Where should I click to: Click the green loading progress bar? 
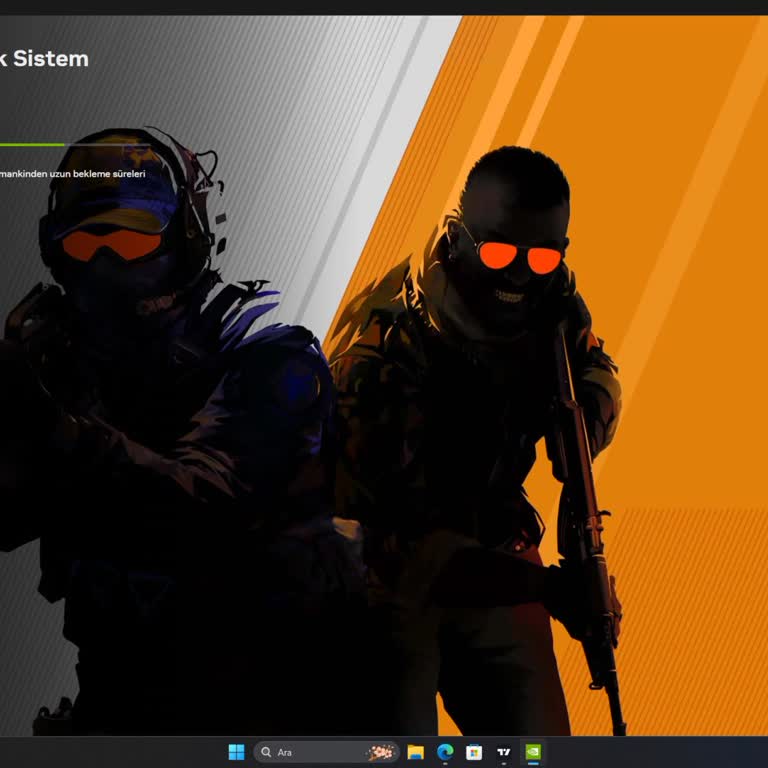(32, 144)
